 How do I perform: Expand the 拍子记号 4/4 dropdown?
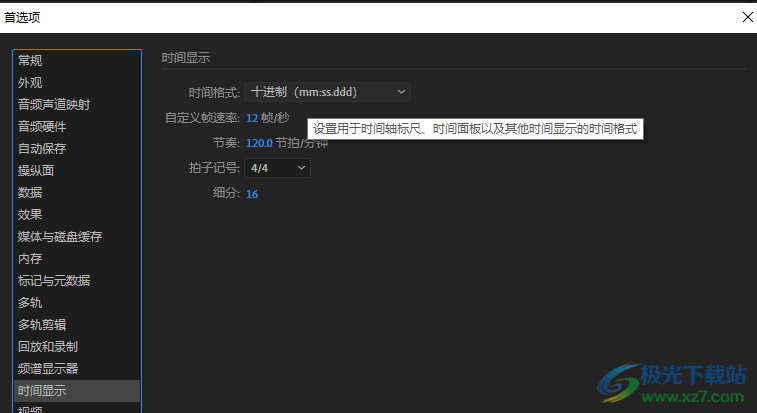point(277,168)
